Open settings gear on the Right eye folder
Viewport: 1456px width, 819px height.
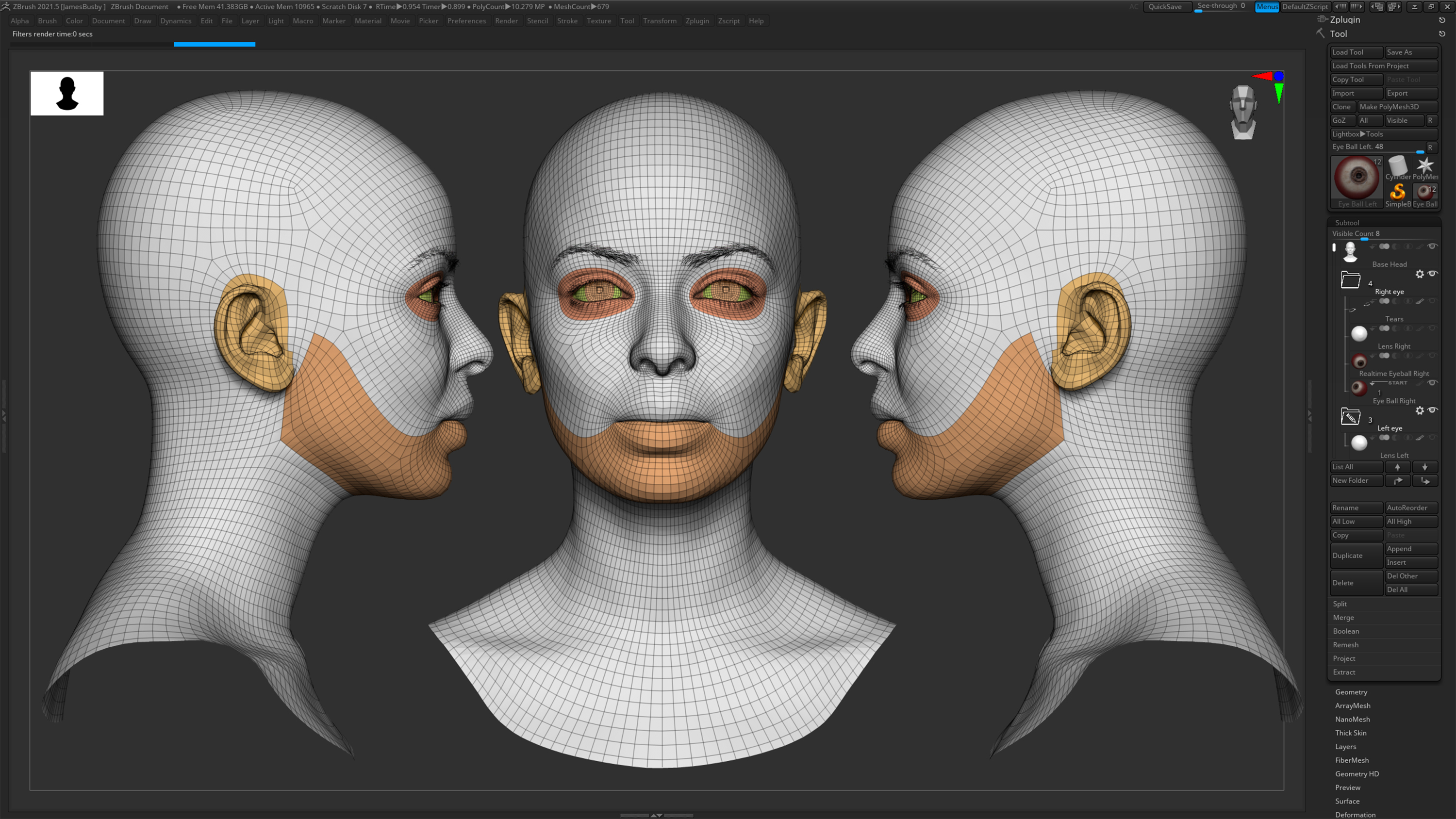[x=1421, y=274]
